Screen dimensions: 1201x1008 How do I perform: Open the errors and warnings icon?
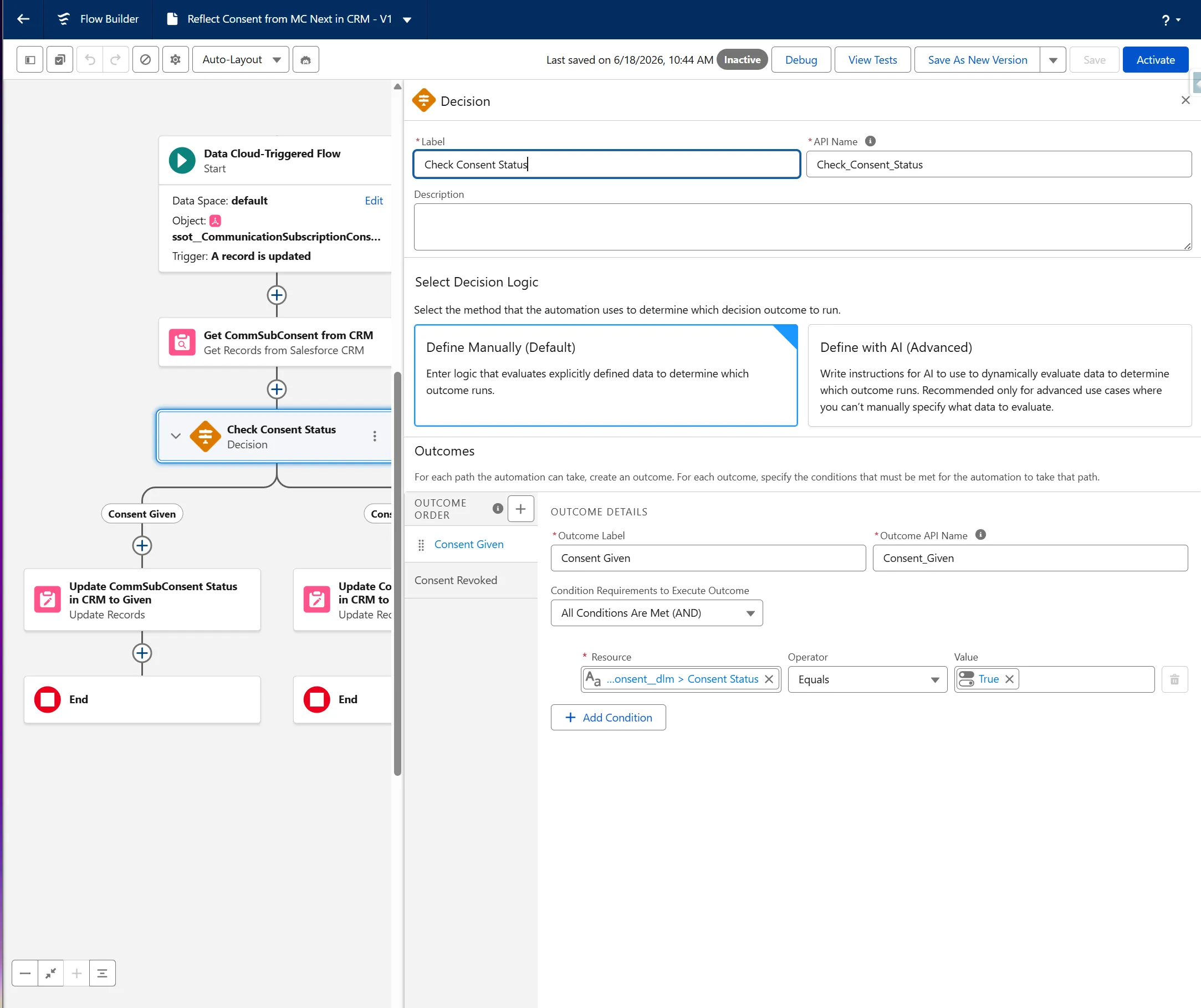click(145, 59)
